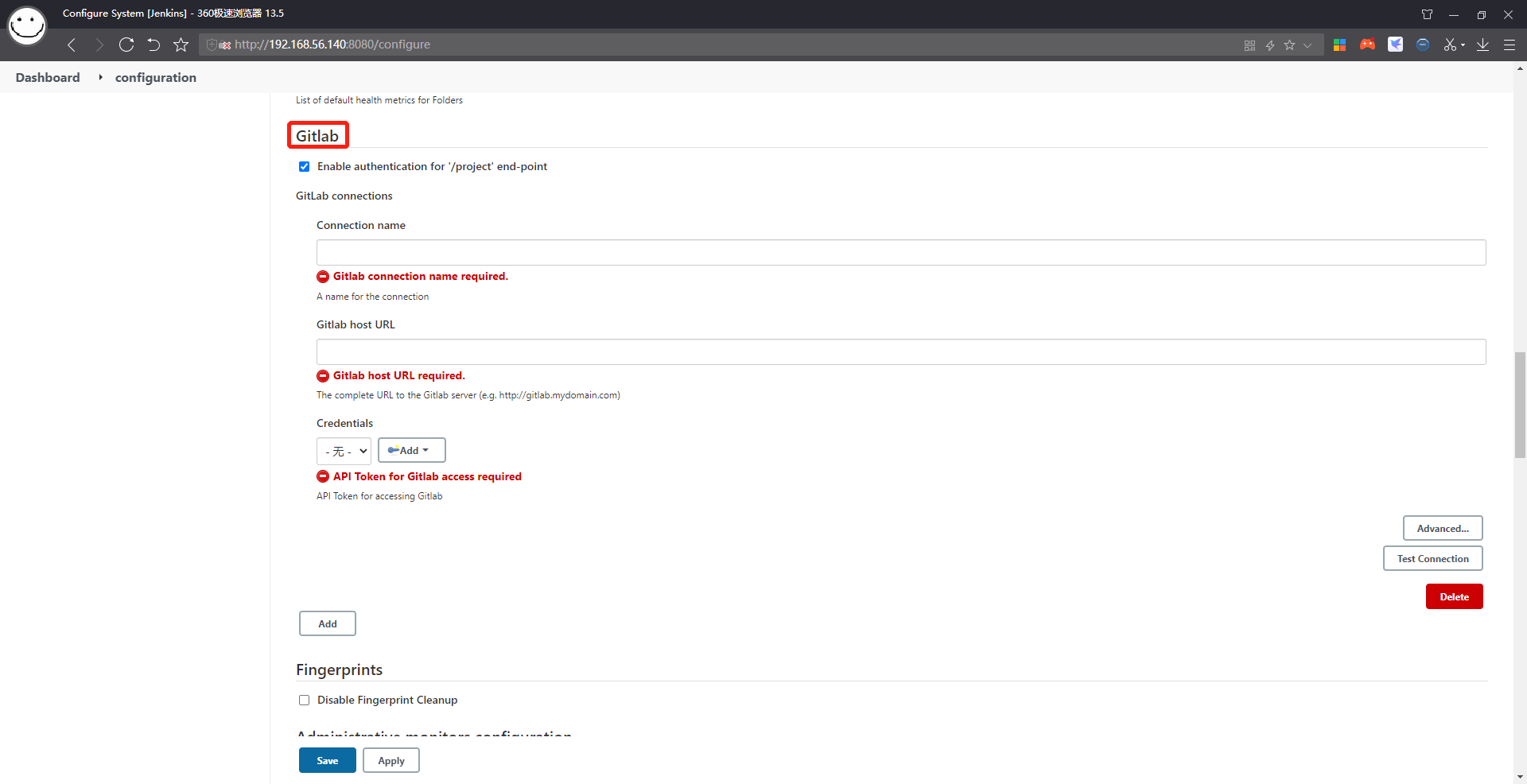Toggle 'Enable authentication for /project end-point' checkbox

click(x=304, y=166)
